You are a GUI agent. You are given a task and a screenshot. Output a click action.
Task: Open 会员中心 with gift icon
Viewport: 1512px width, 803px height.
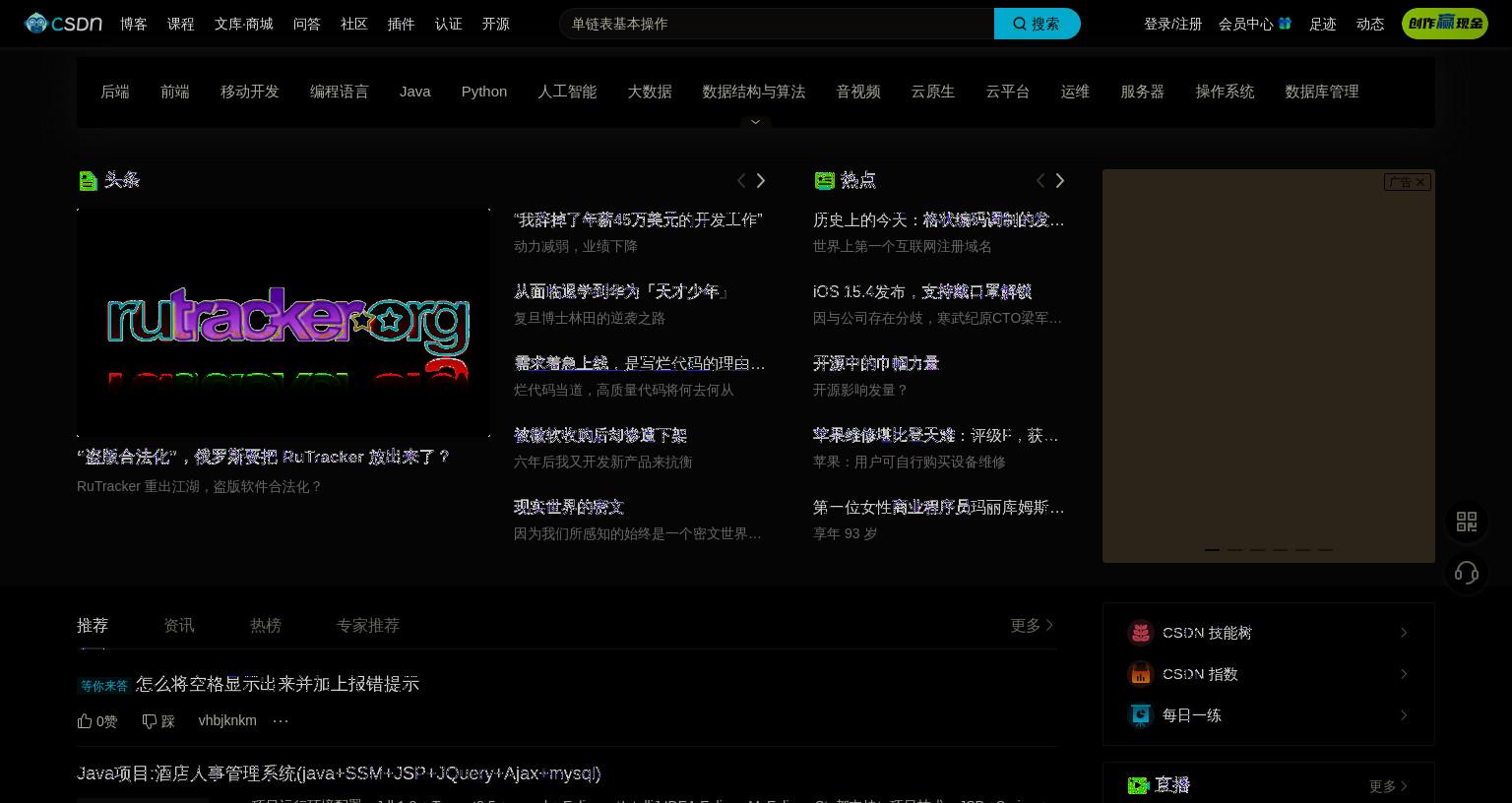coord(1255,24)
